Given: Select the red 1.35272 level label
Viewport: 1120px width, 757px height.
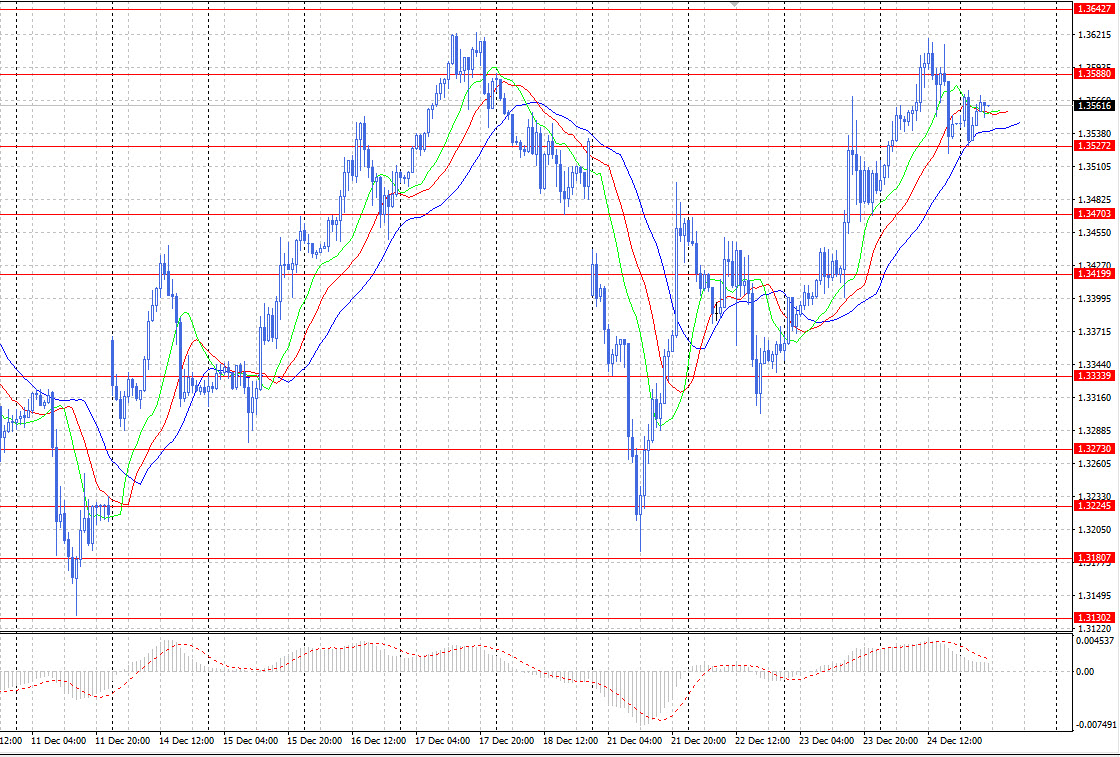Looking at the screenshot, I should click(x=1094, y=146).
